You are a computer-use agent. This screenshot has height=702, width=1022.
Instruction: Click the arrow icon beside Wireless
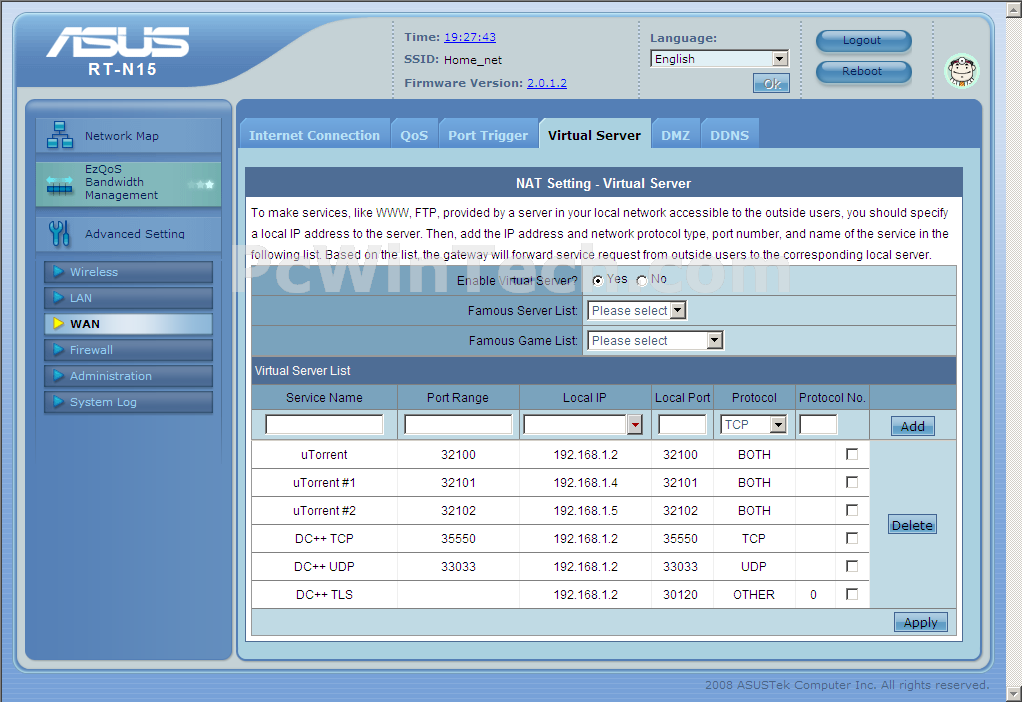pos(59,271)
